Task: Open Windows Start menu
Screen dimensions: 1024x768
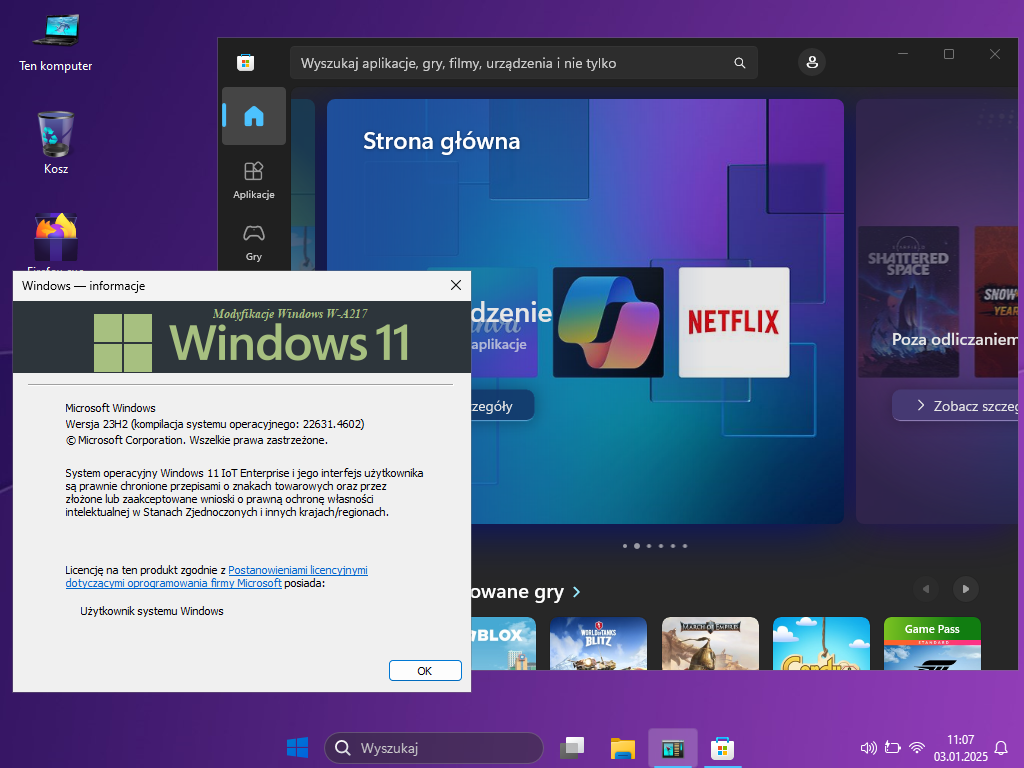Action: pyautogui.click(x=297, y=748)
